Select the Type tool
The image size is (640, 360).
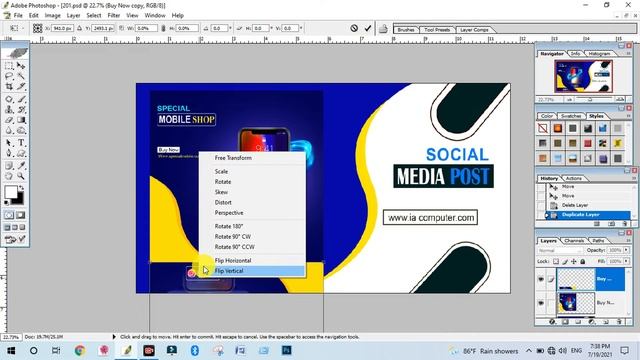21,143
